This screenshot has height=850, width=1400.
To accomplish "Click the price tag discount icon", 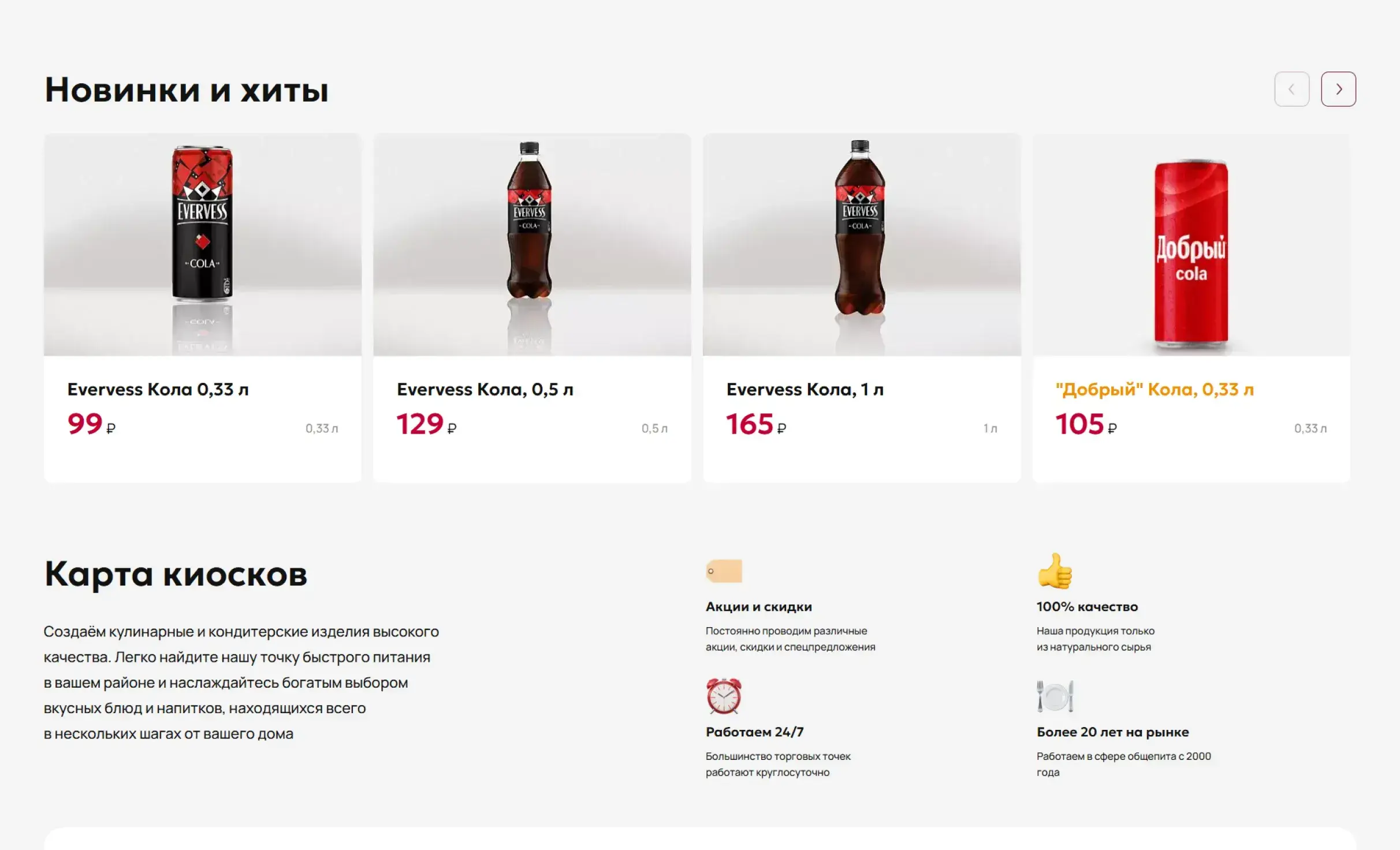I will (x=724, y=571).
